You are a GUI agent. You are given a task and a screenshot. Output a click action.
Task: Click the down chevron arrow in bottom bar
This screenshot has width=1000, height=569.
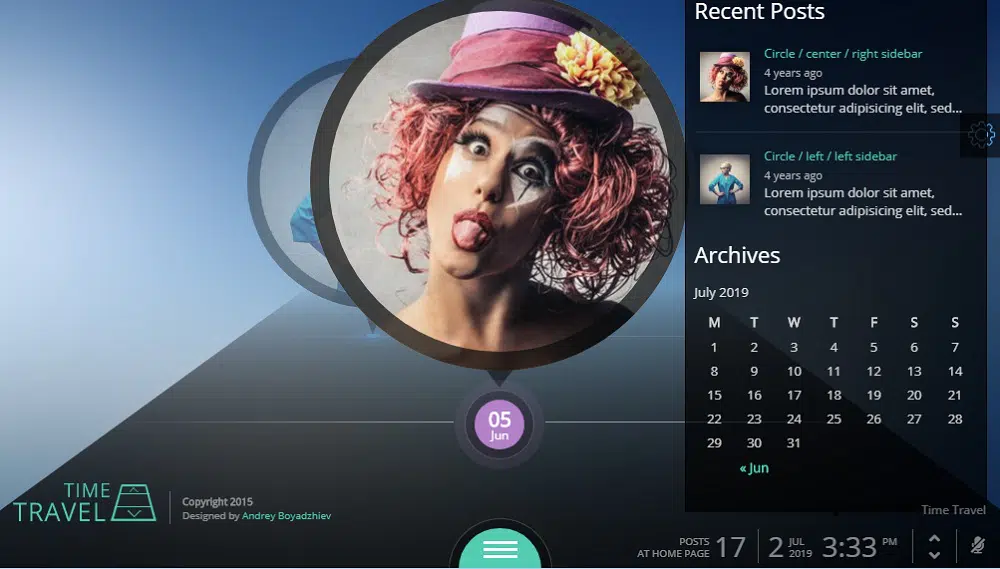coord(934,554)
